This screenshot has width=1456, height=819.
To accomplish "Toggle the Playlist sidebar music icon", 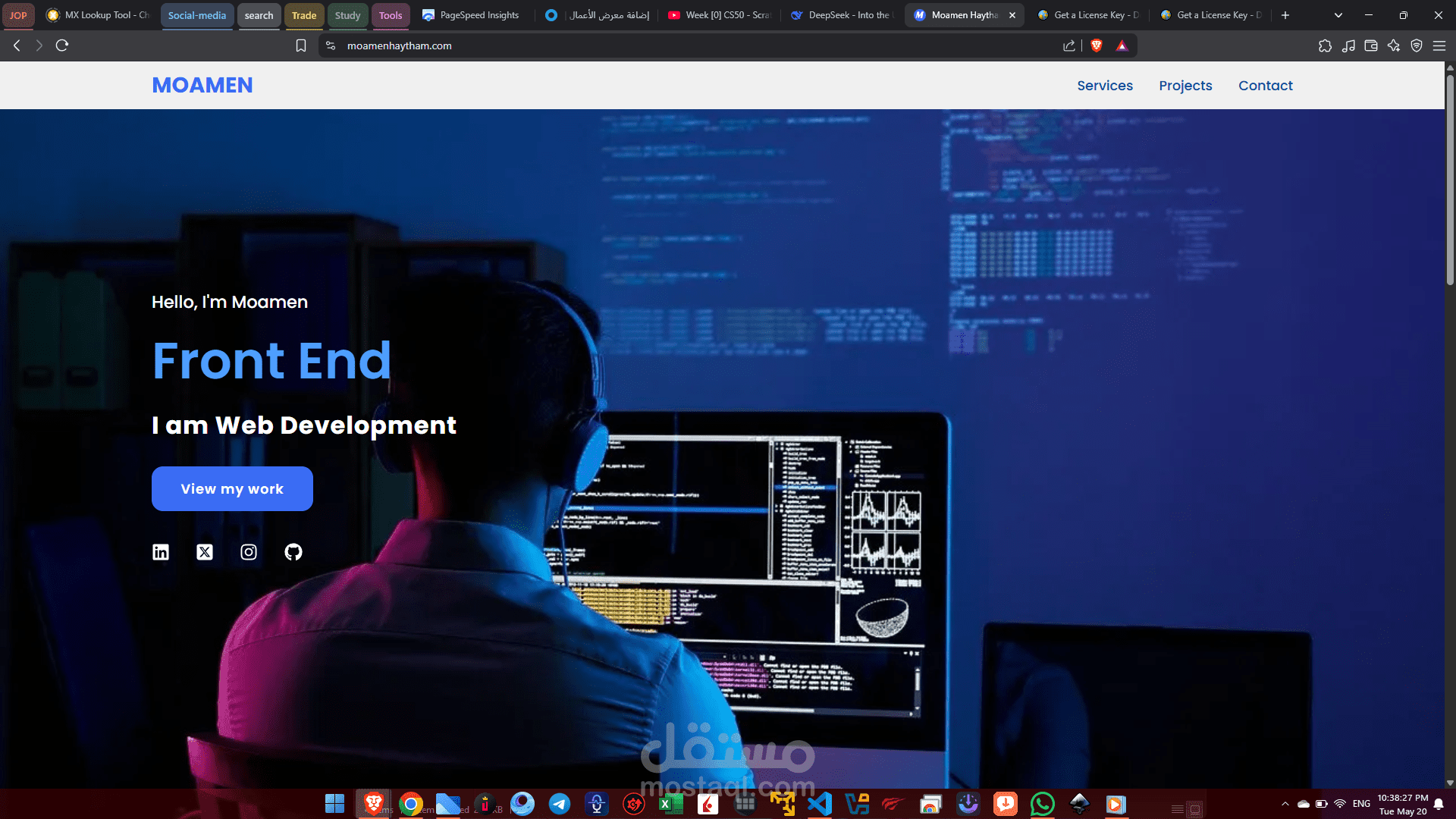I will 1349,45.
